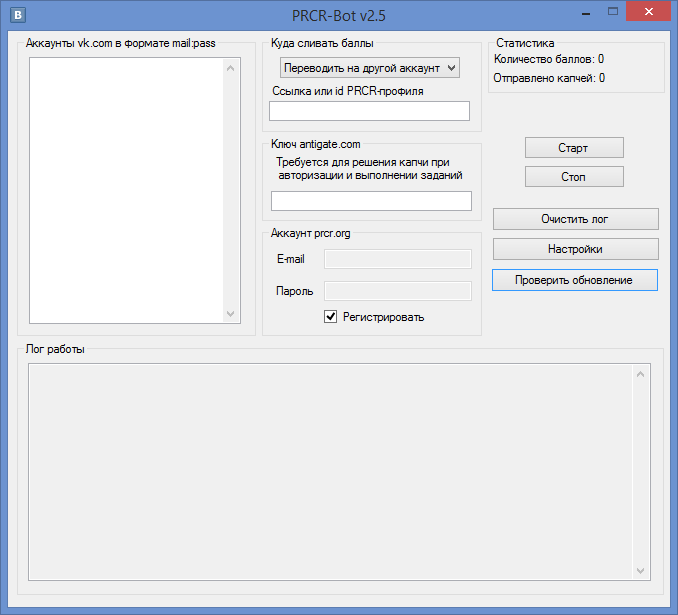This screenshot has height=615, width=678.
Task: Click the 'Регистрировать' label text
Action: tap(384, 317)
